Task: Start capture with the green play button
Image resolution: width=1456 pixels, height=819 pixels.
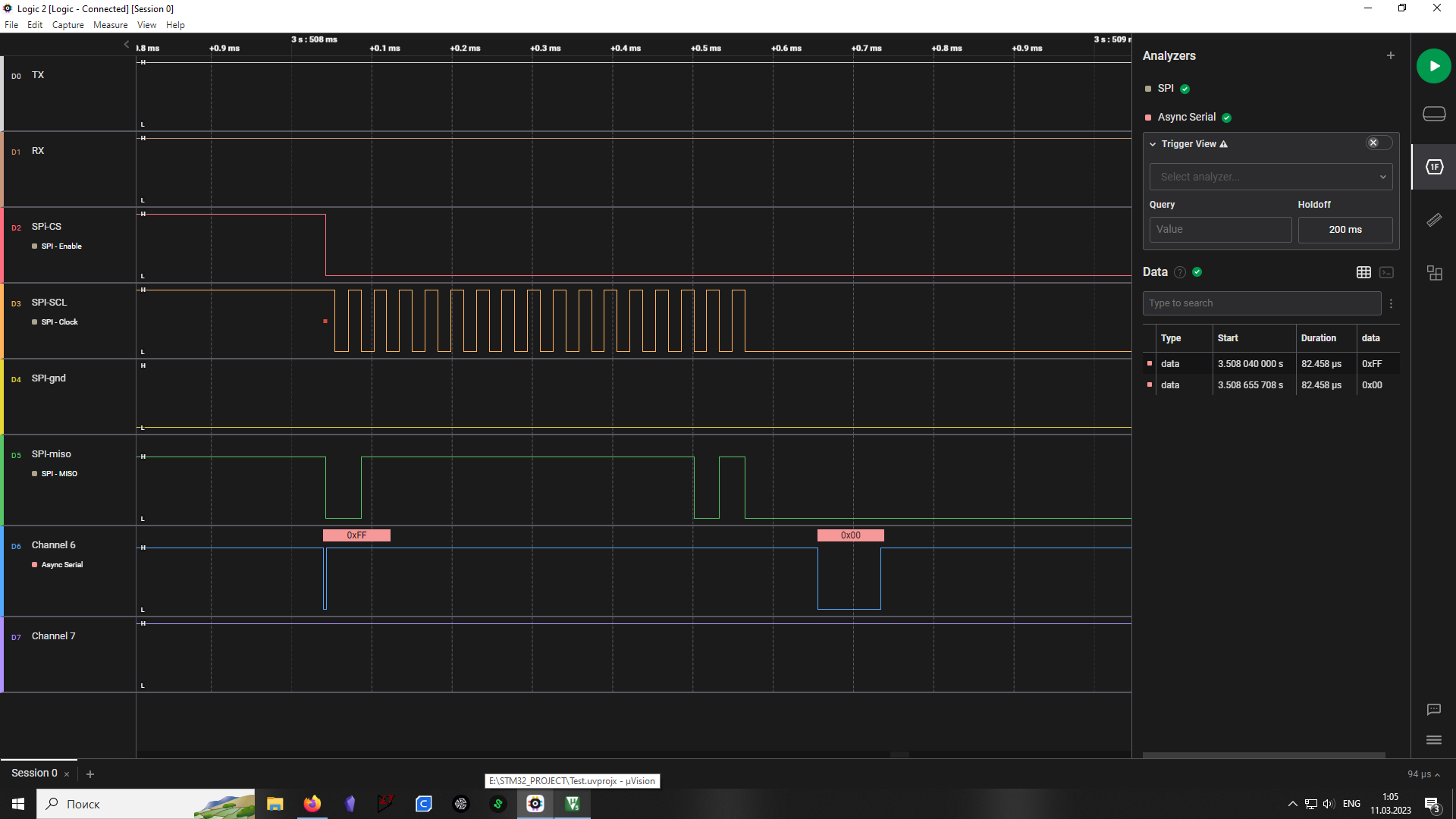Action: pos(1433,66)
